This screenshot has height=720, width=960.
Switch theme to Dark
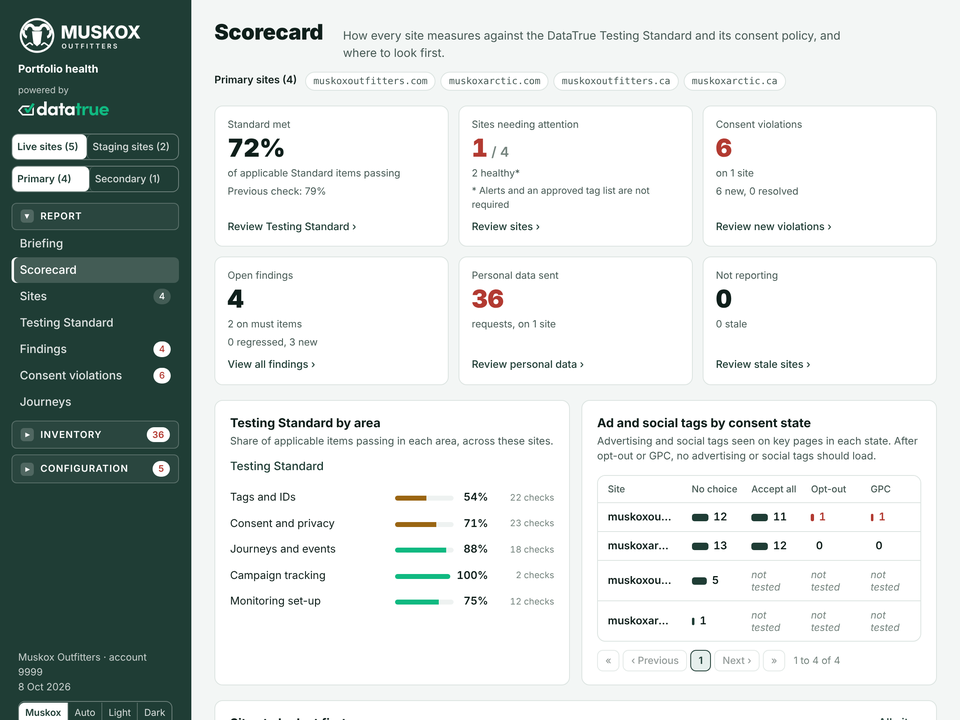tap(154, 712)
